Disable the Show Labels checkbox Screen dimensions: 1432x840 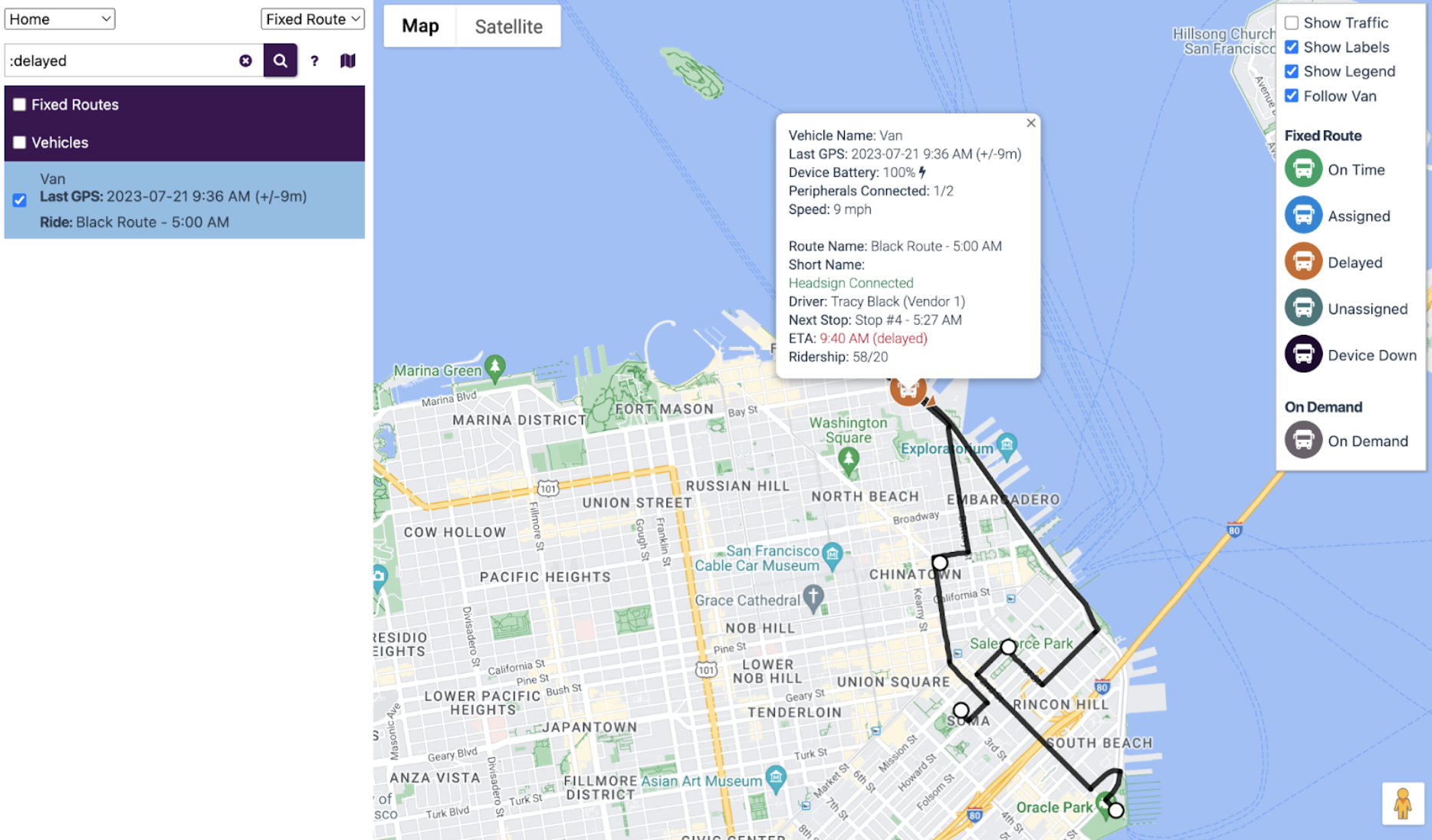coord(1292,47)
